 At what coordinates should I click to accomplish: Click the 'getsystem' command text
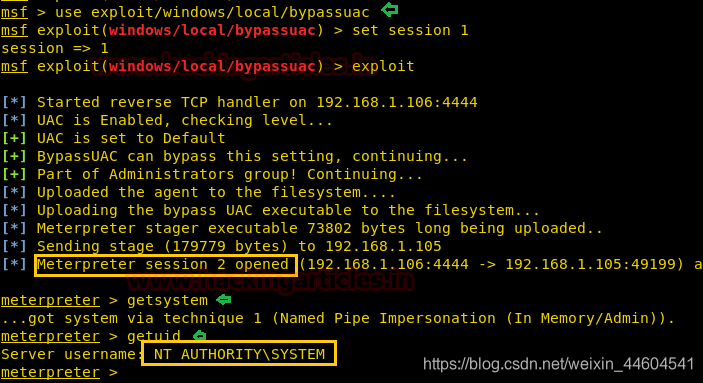[x=167, y=300]
